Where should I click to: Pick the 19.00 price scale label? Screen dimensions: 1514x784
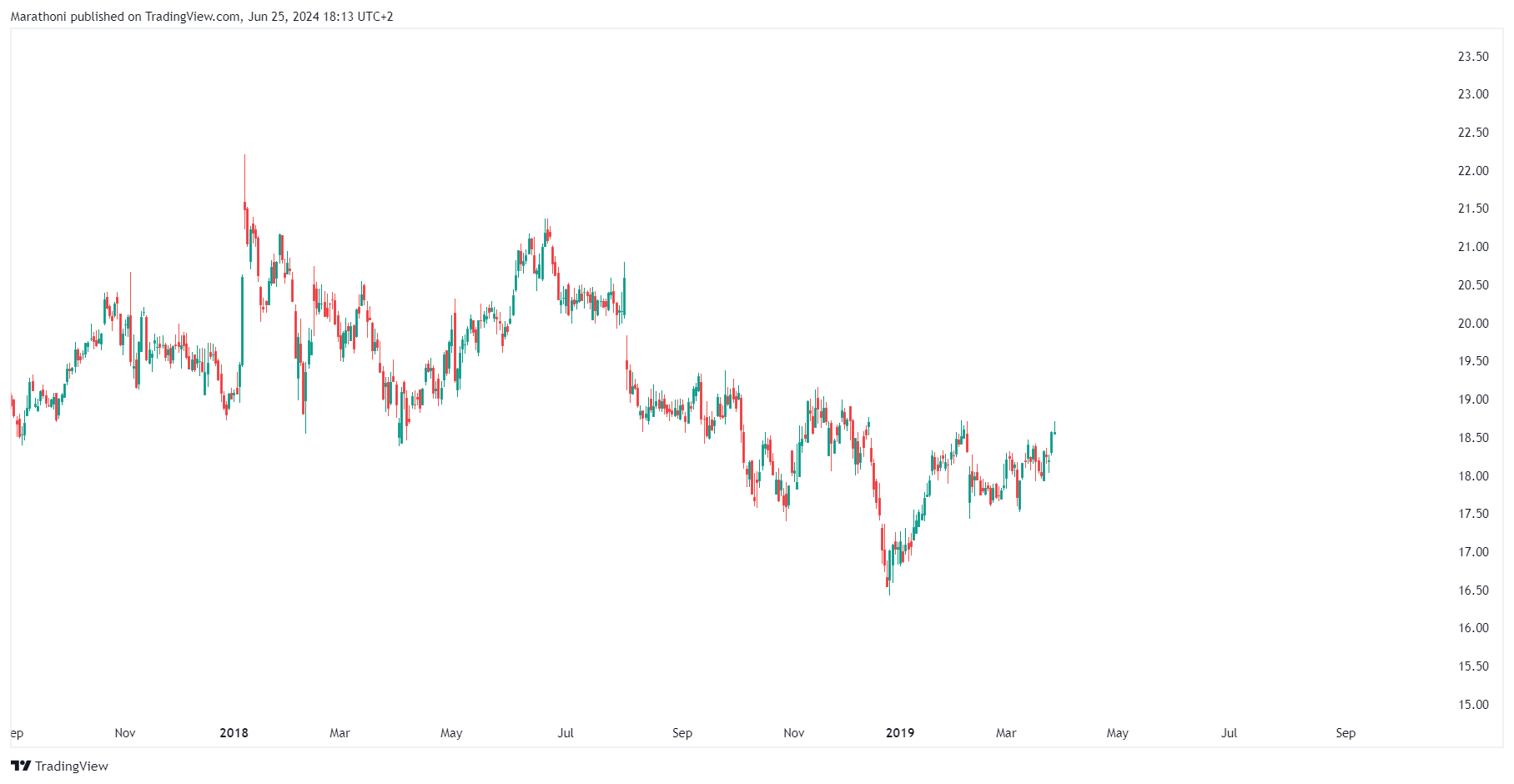click(1472, 400)
